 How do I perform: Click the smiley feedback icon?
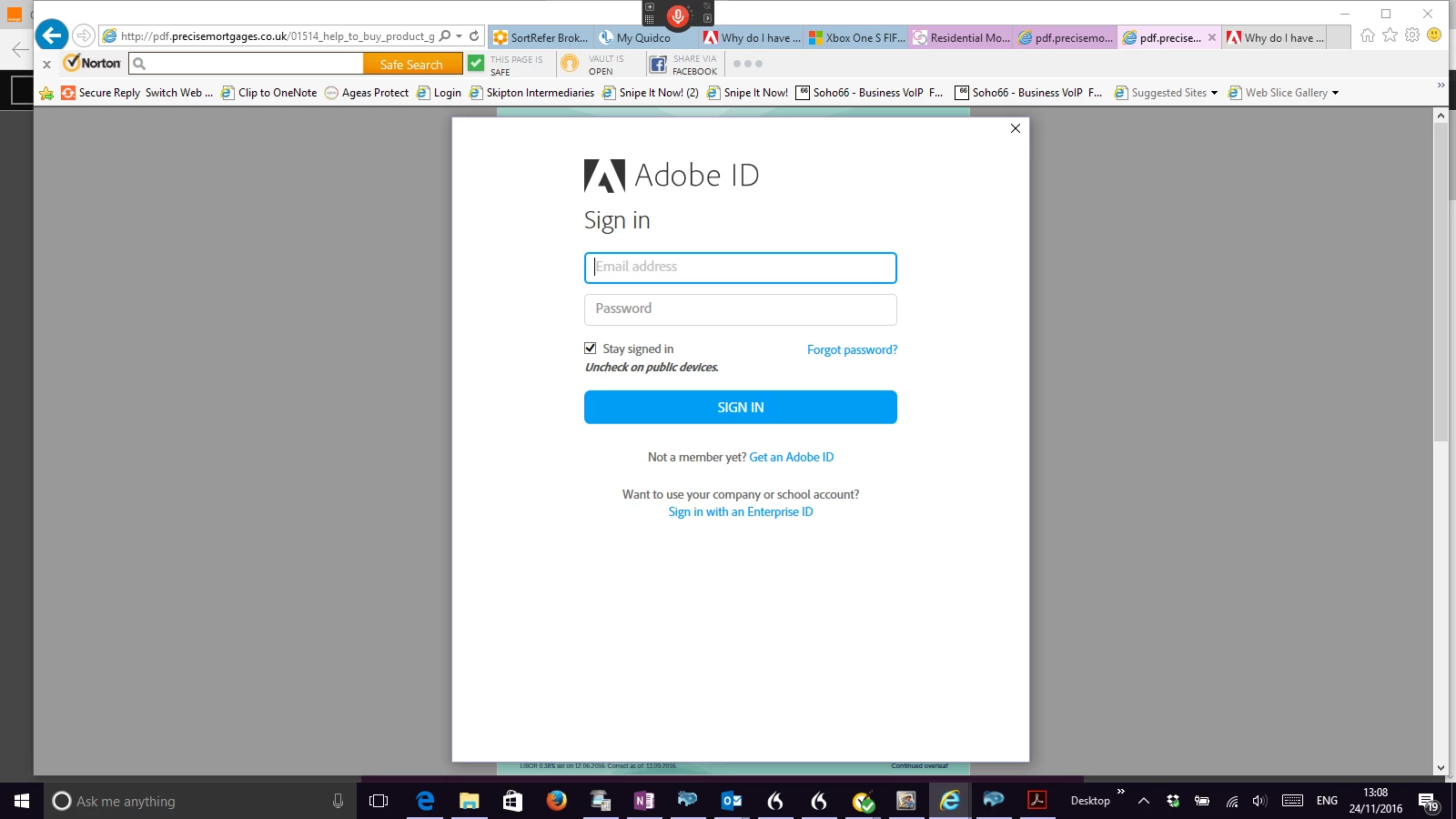point(1434,35)
